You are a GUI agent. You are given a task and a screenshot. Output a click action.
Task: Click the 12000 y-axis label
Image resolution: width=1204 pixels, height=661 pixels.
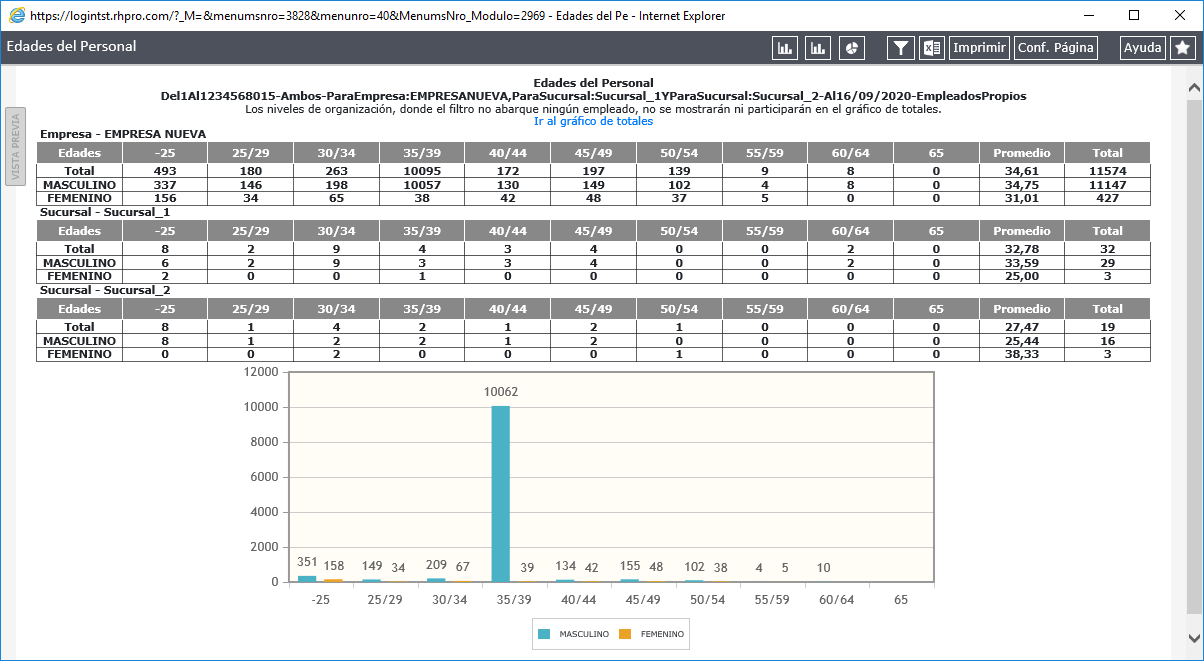click(261, 372)
